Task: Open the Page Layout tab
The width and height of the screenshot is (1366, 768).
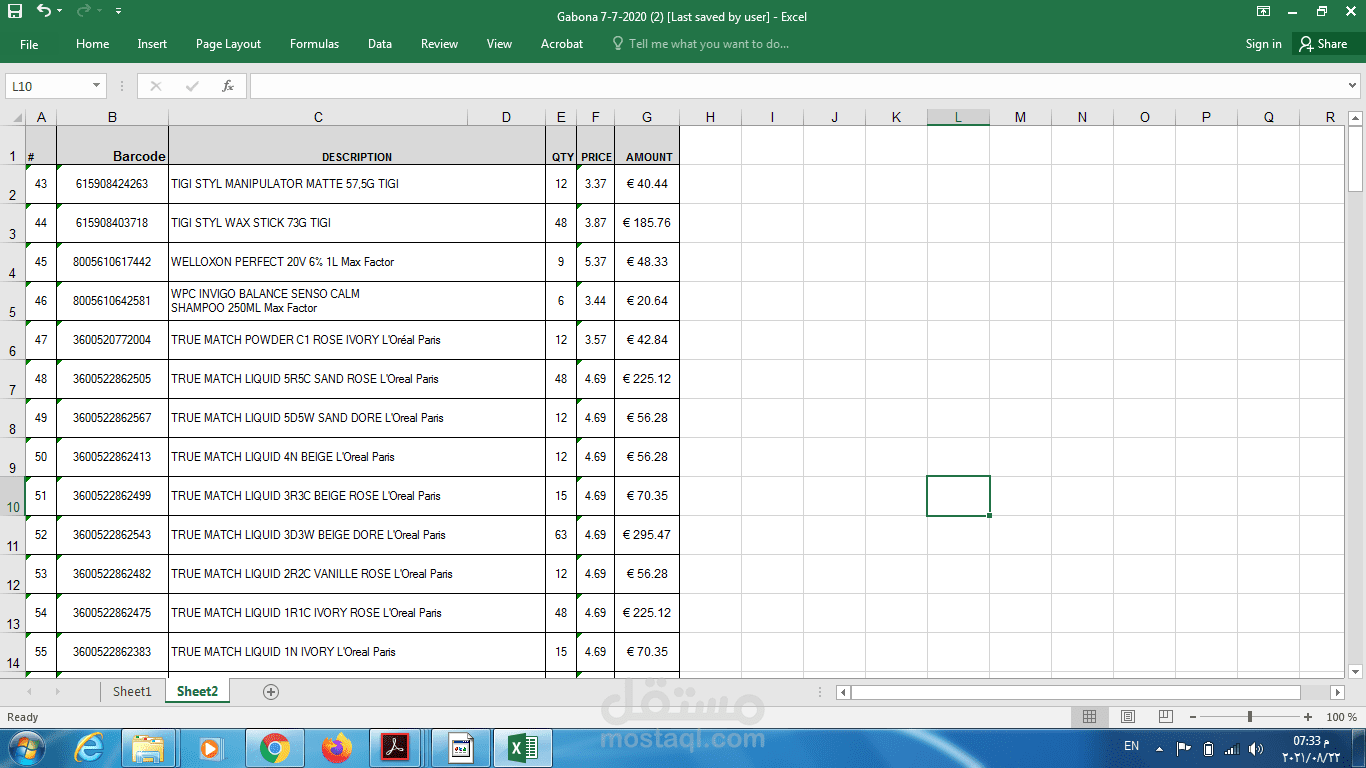Action: tap(228, 44)
